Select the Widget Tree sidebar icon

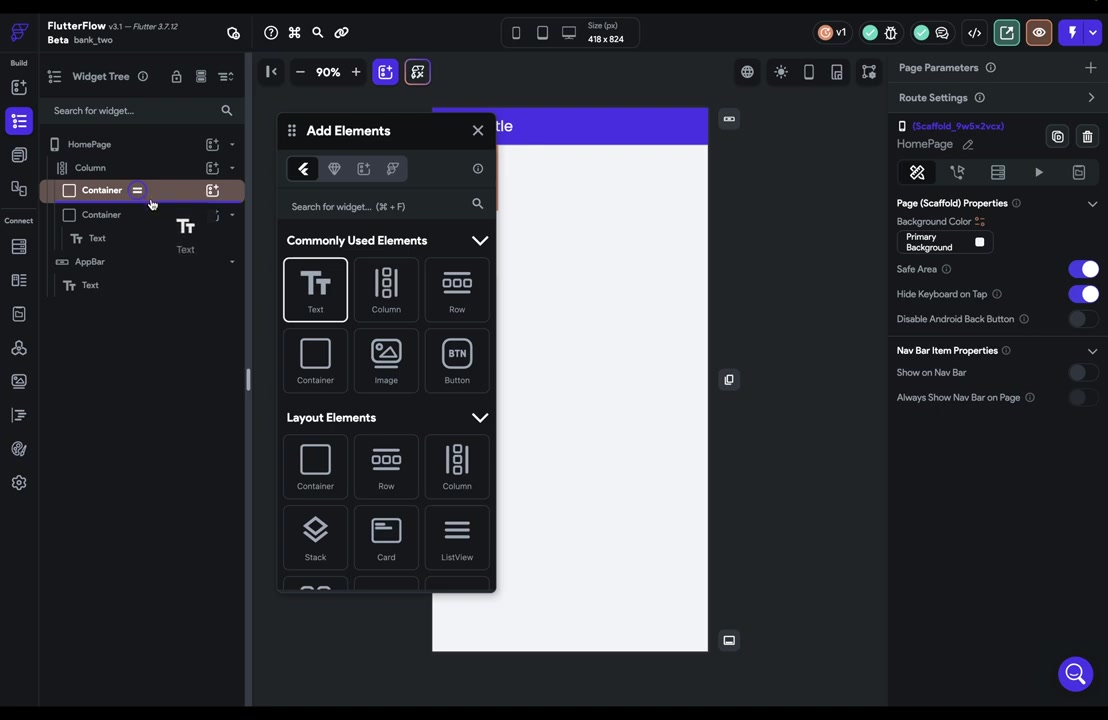tap(19, 122)
